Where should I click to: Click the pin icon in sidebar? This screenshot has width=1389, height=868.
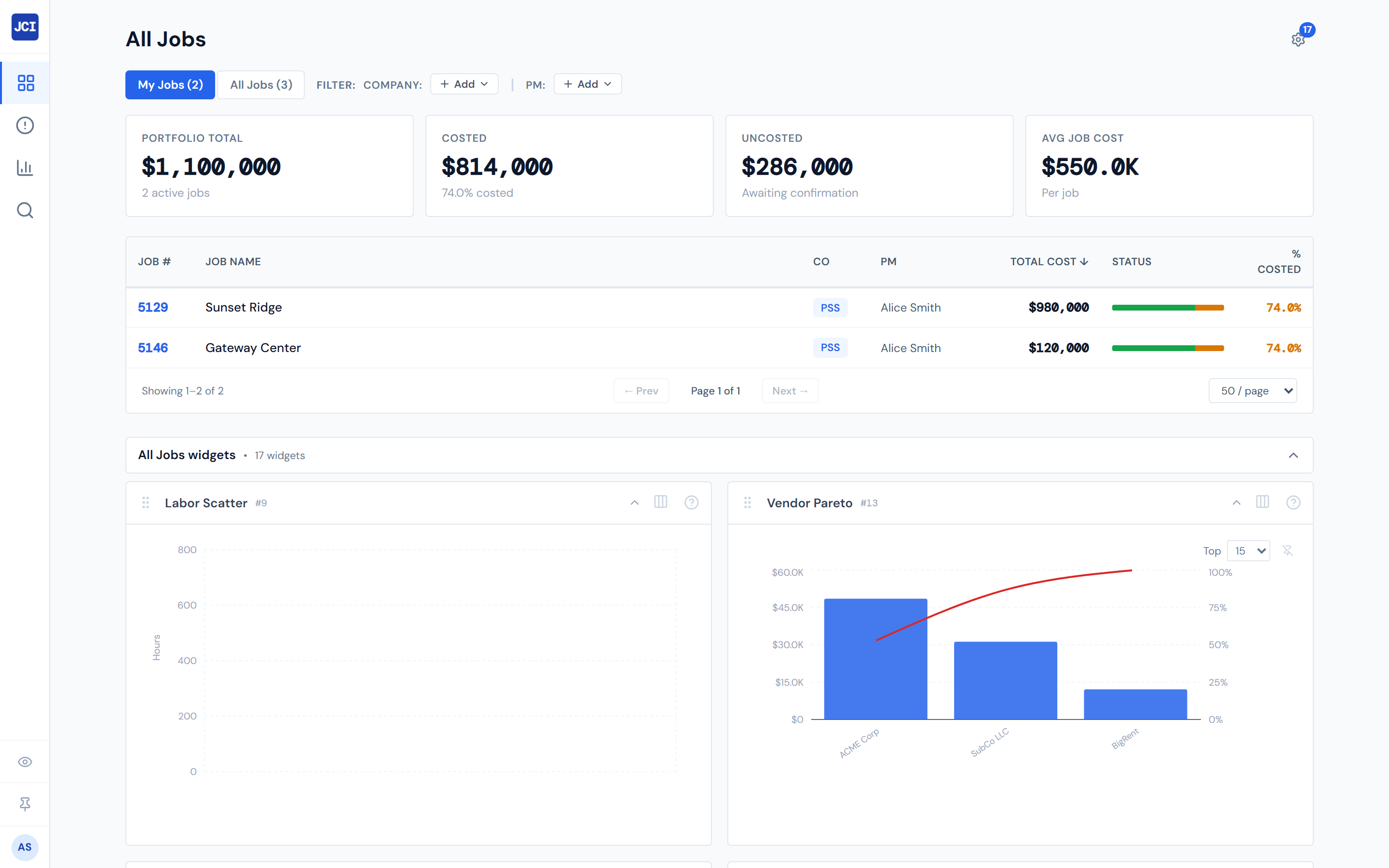click(x=25, y=804)
